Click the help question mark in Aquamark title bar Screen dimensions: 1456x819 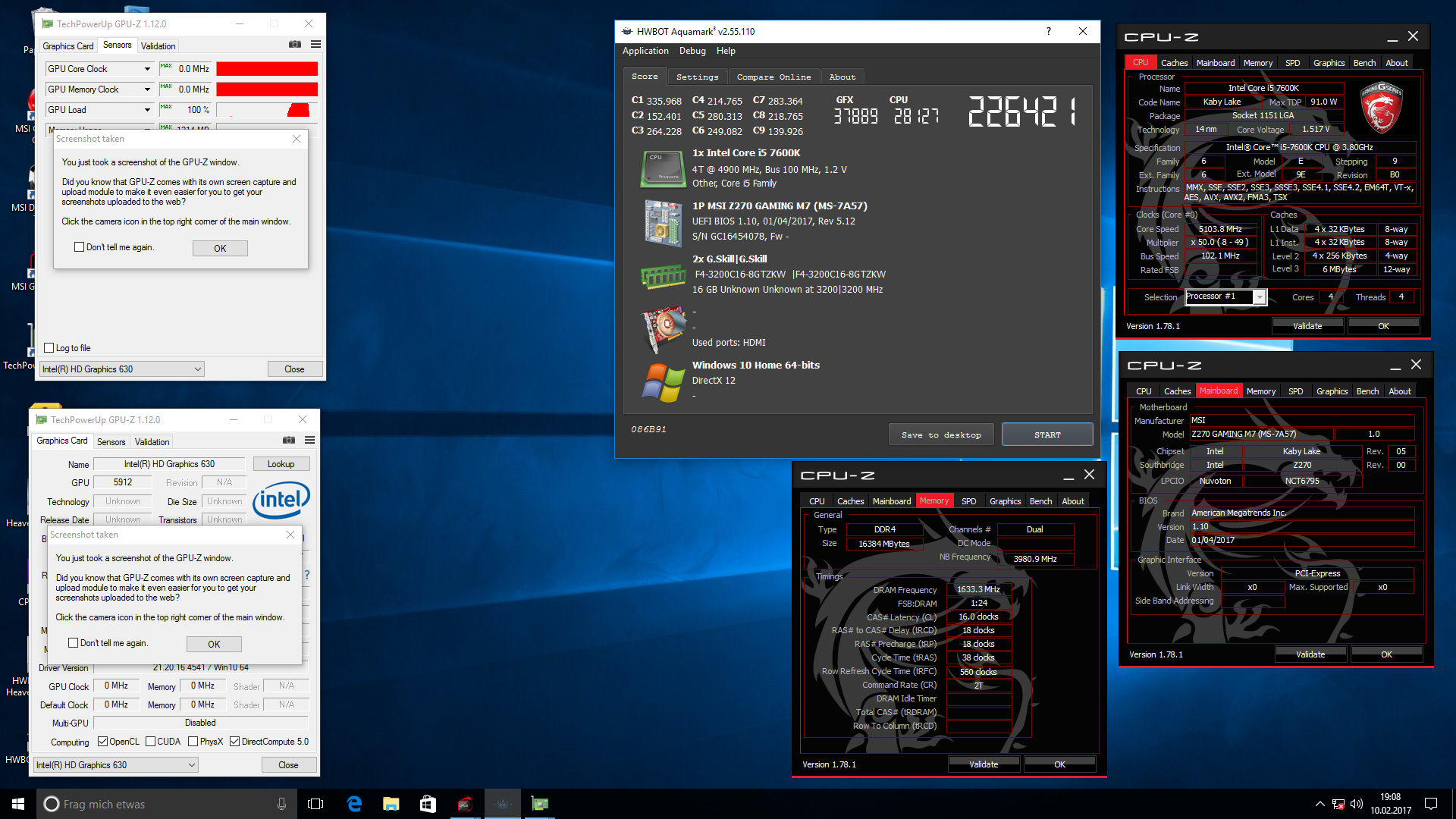tap(1049, 31)
